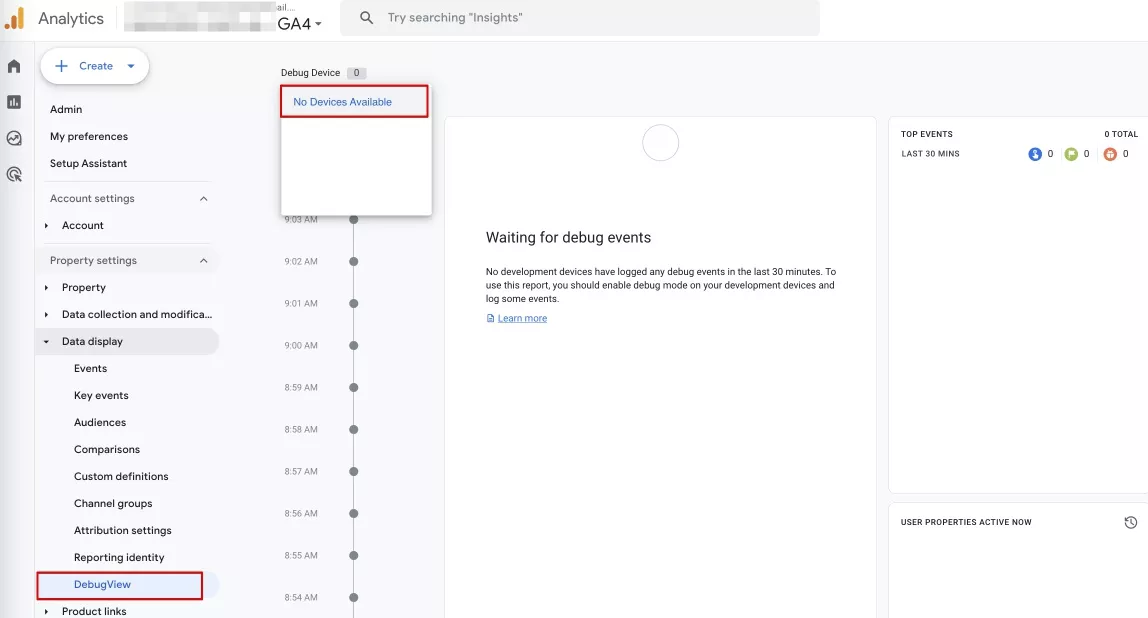Open the Admin menu item
Screen dimensions: 1148x618
[66, 109]
